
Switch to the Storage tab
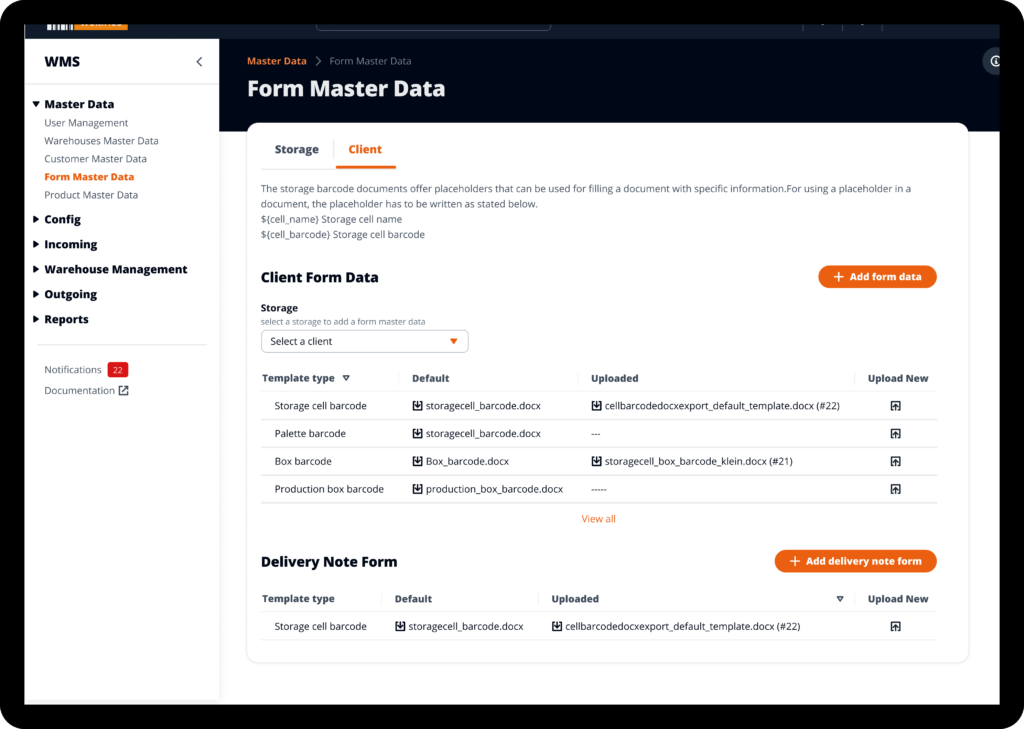click(x=296, y=150)
